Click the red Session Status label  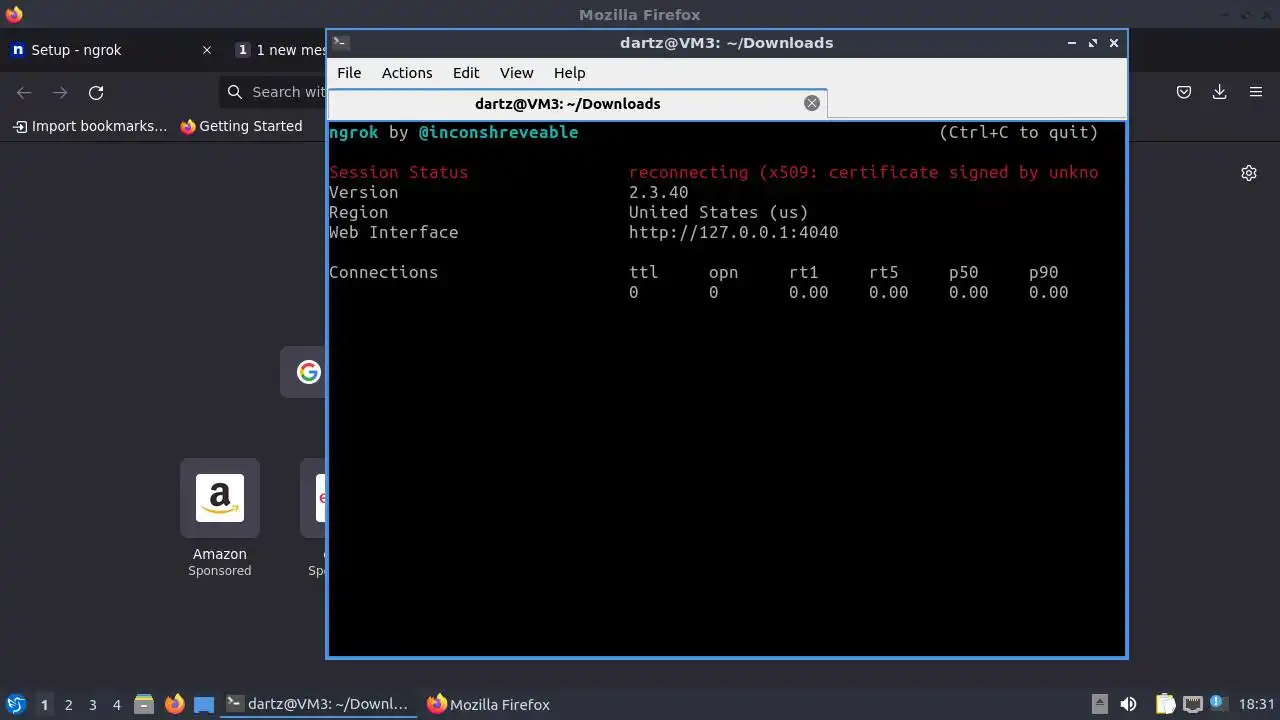398,172
